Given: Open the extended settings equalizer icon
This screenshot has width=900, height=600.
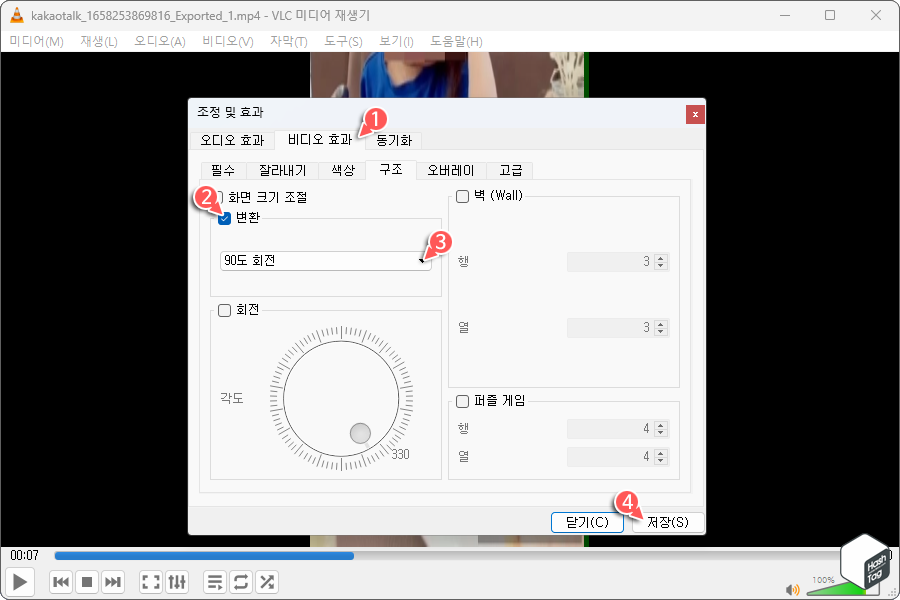Looking at the screenshot, I should [x=177, y=581].
